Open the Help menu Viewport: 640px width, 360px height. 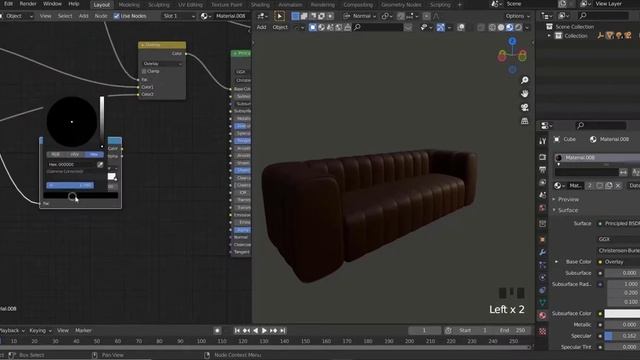pos(74,4)
